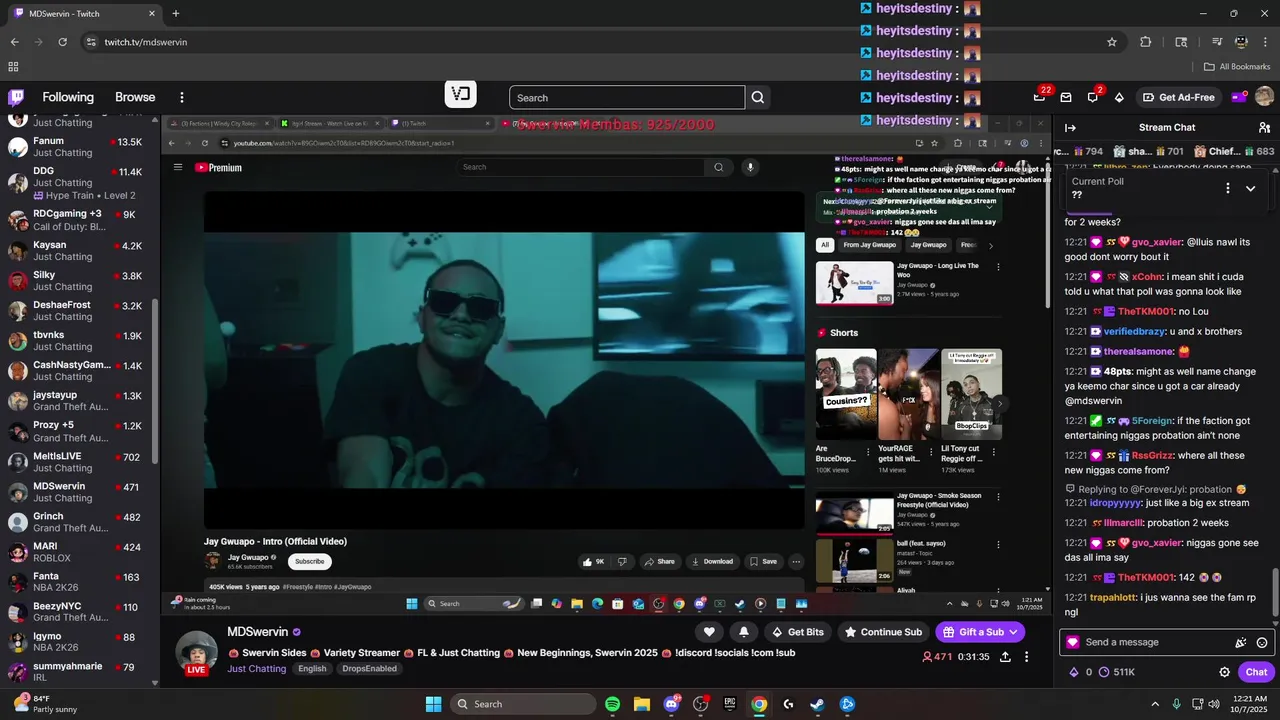Open chat settings gear icon

1224,672
